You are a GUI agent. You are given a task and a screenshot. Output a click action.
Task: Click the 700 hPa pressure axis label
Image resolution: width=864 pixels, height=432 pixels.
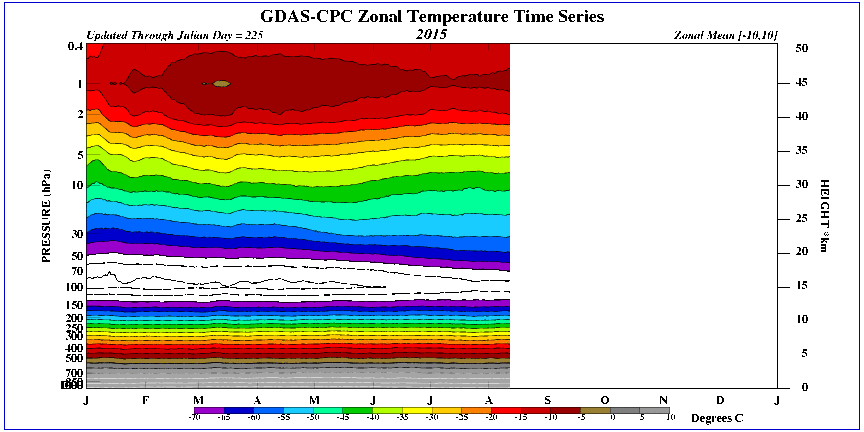pos(74,373)
